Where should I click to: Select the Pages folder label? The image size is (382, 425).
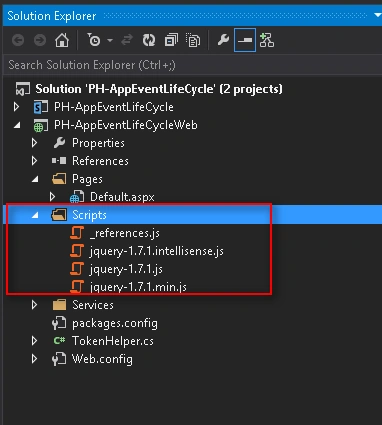[87, 179]
